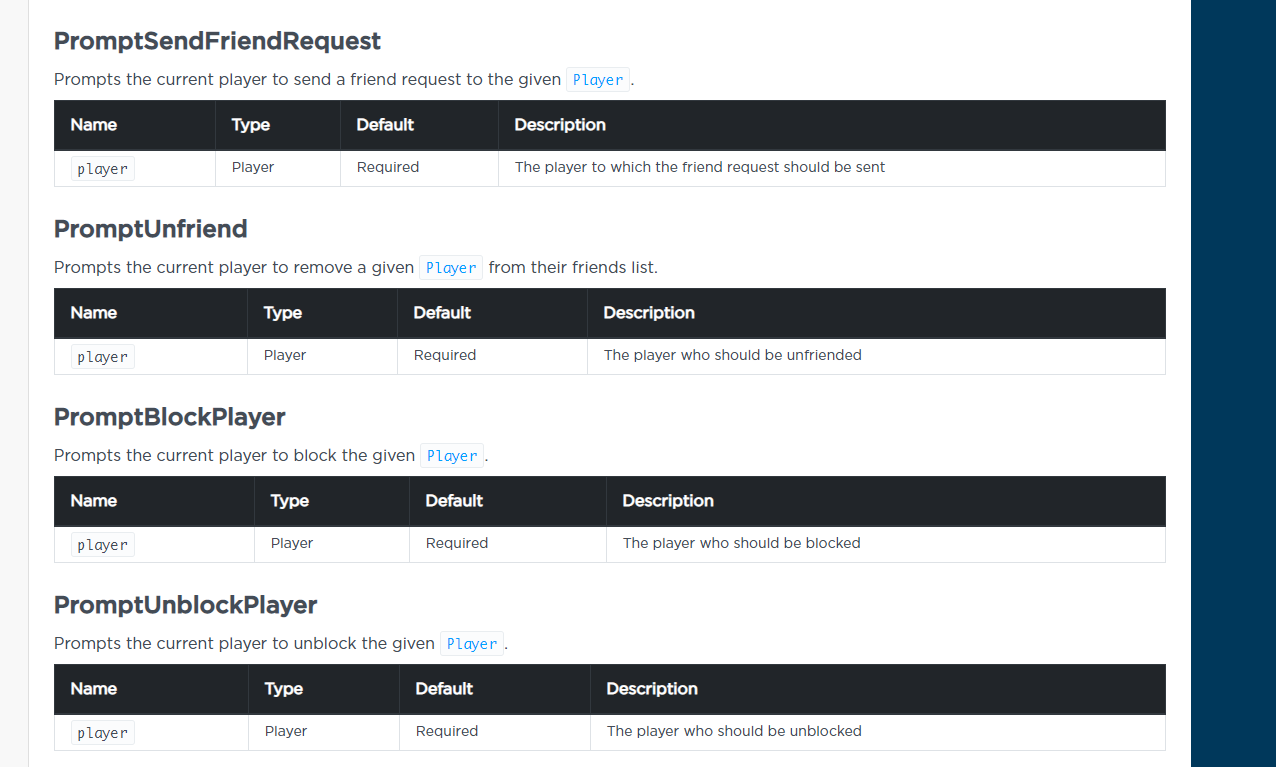Viewport: 1276px width, 767px height.
Task: Select the player parameter under PromptUnfriend
Action: [x=101, y=356]
